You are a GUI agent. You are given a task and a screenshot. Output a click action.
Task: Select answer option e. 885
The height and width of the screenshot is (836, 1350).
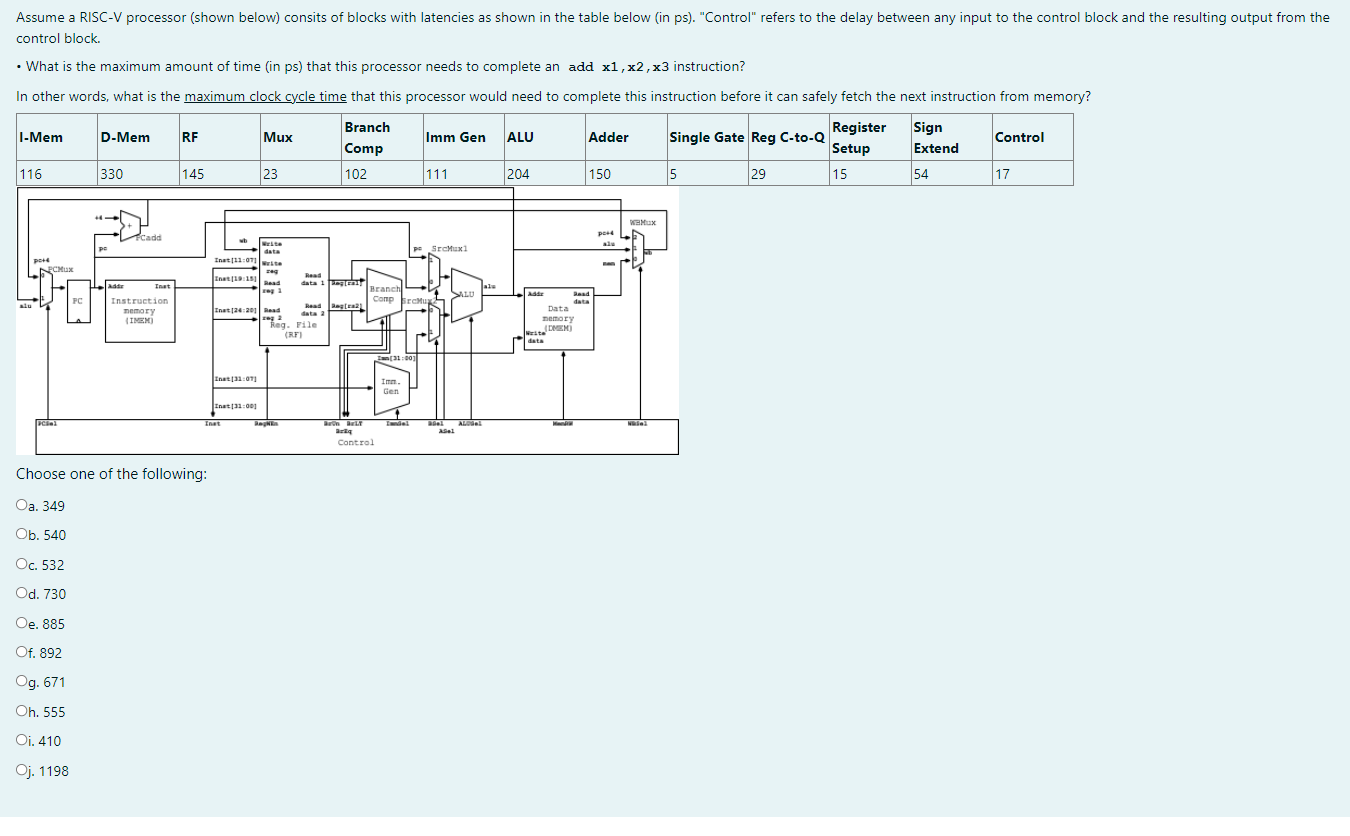tap(22, 623)
